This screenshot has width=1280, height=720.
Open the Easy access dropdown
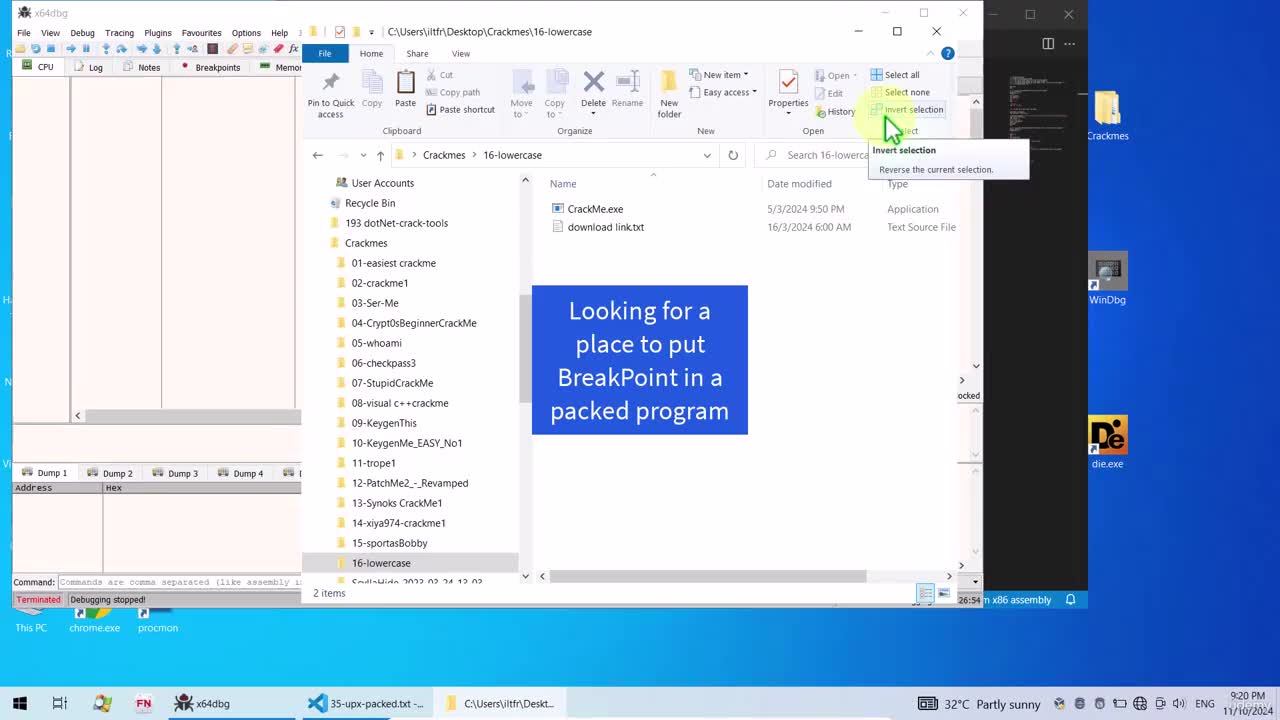tap(722, 93)
